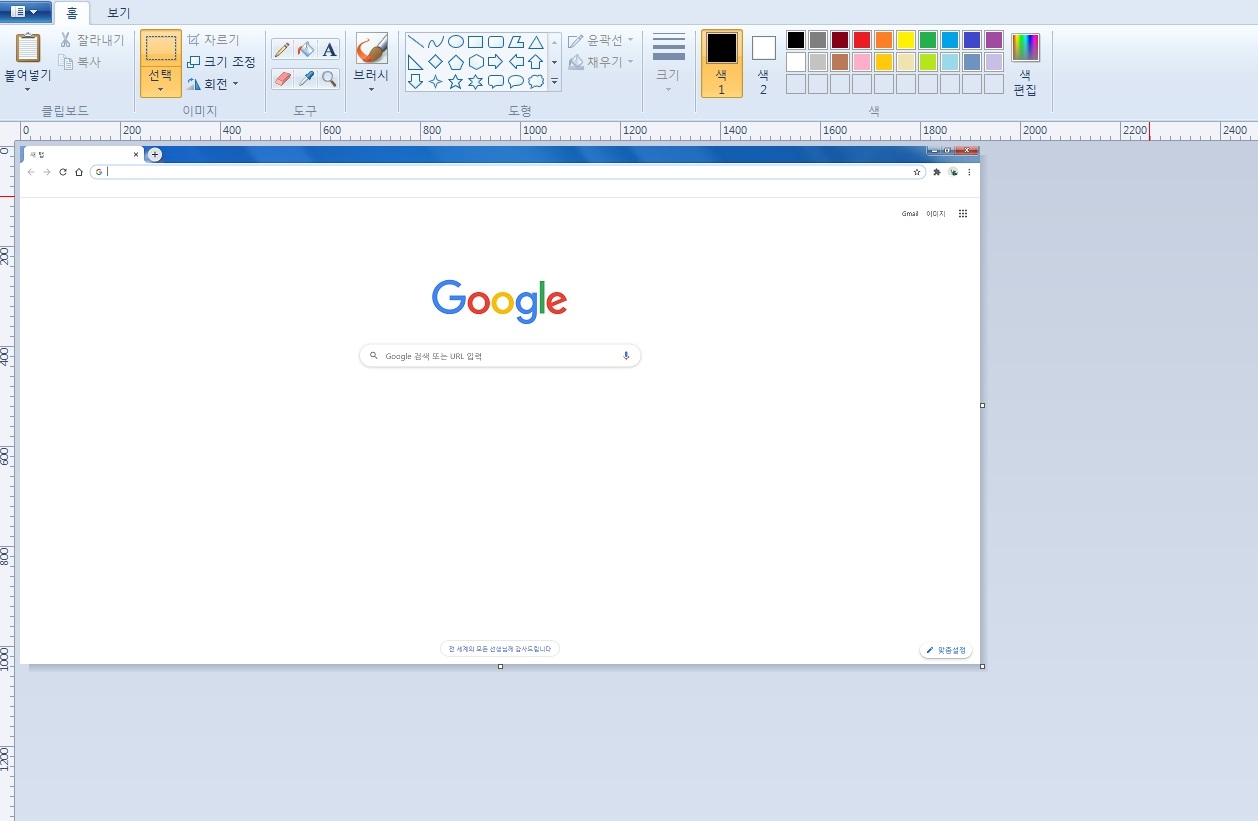
Task: Activate Color 2 (색 2) background box
Action: pyautogui.click(x=763, y=63)
